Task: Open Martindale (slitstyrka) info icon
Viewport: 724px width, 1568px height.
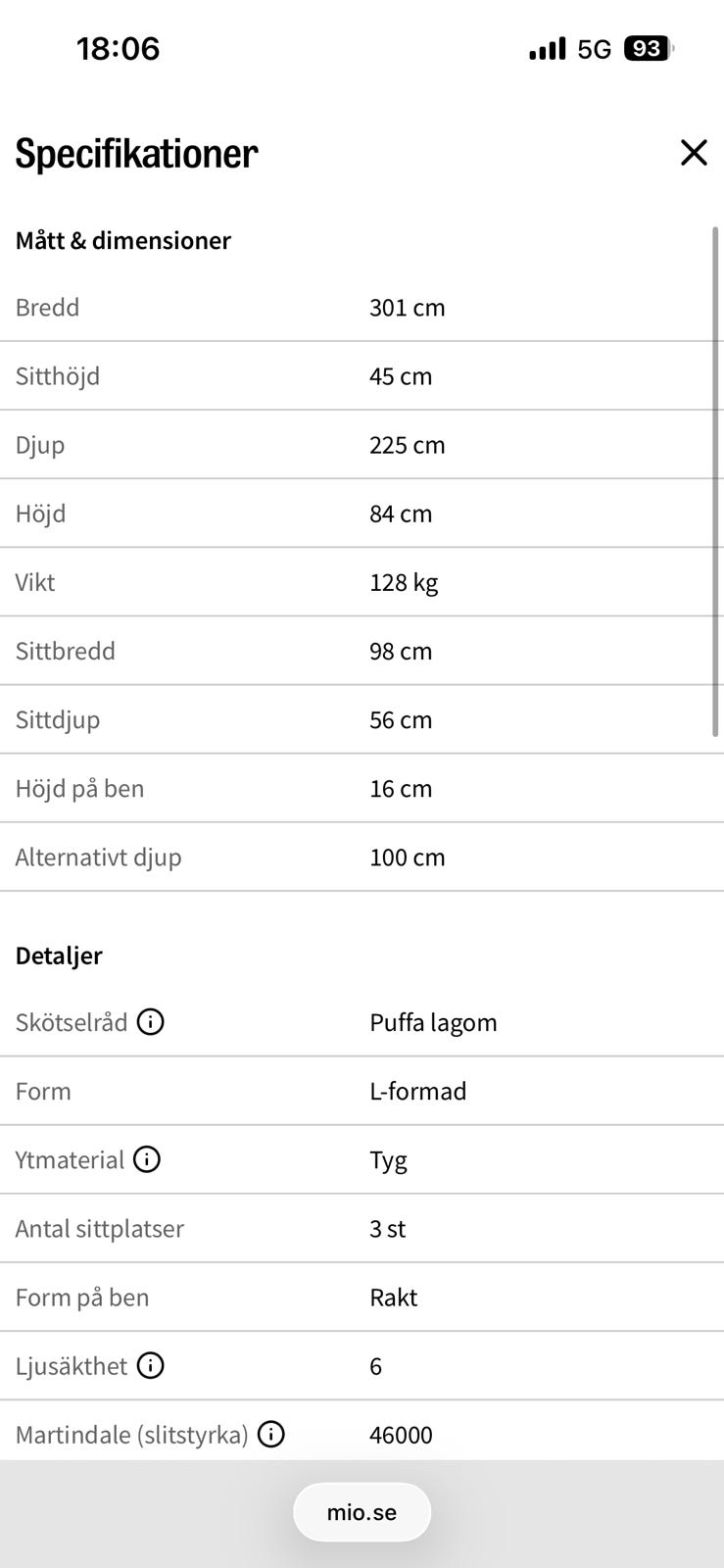Action: point(270,1435)
